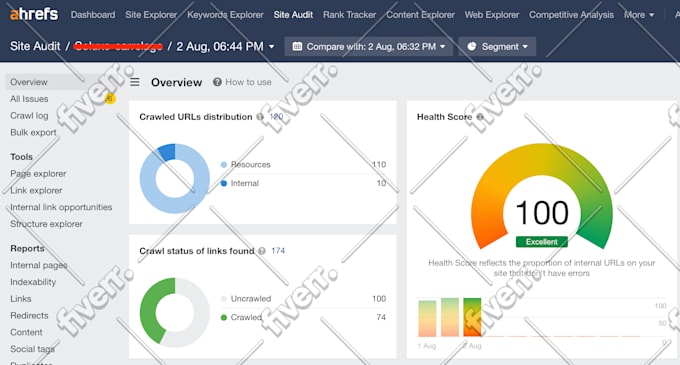The image size is (680, 365).
Task: Click the Resources value 110
Action: pos(379,164)
